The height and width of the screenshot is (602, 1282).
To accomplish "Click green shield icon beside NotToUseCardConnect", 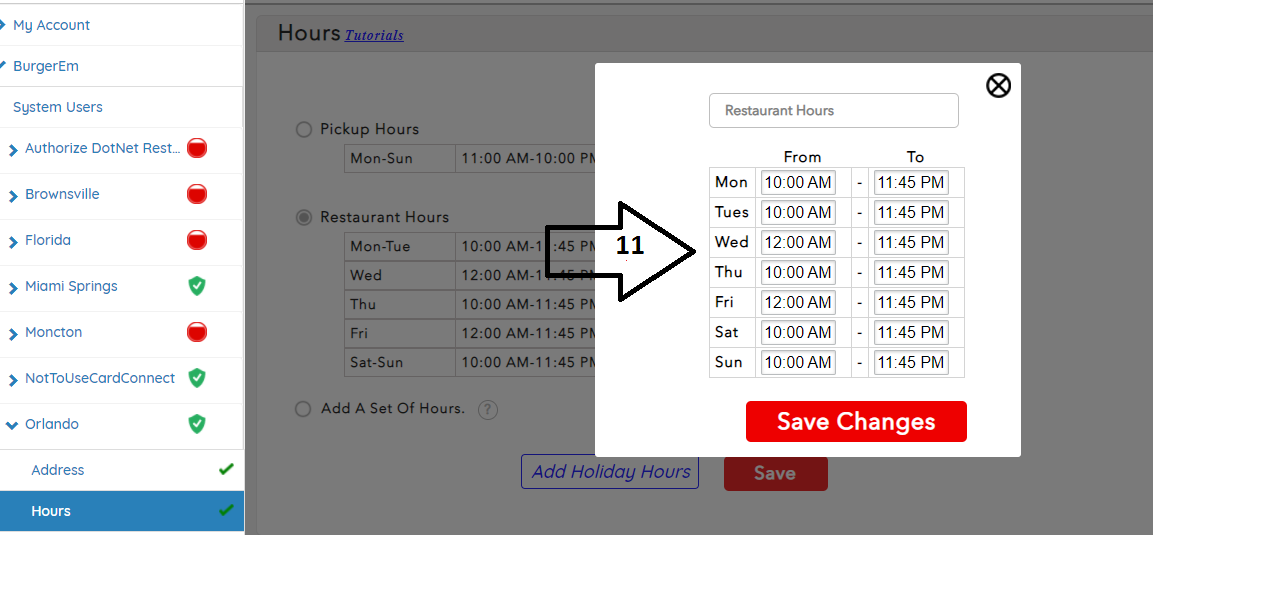I will click(197, 378).
